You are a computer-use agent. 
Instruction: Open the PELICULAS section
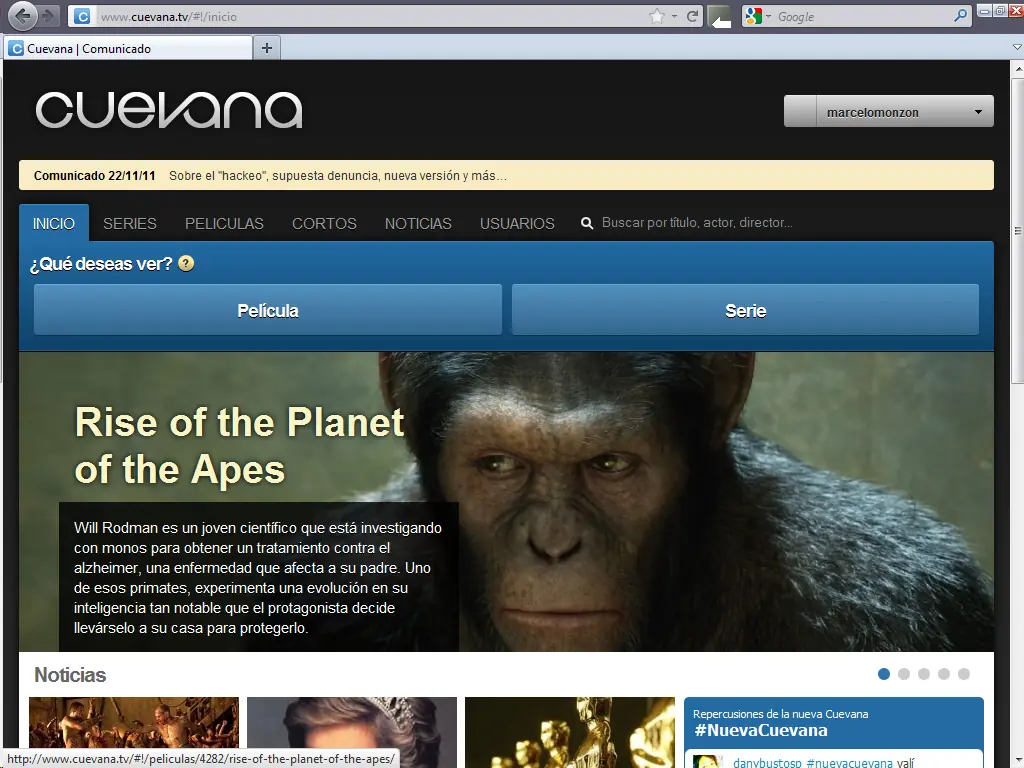coord(224,223)
